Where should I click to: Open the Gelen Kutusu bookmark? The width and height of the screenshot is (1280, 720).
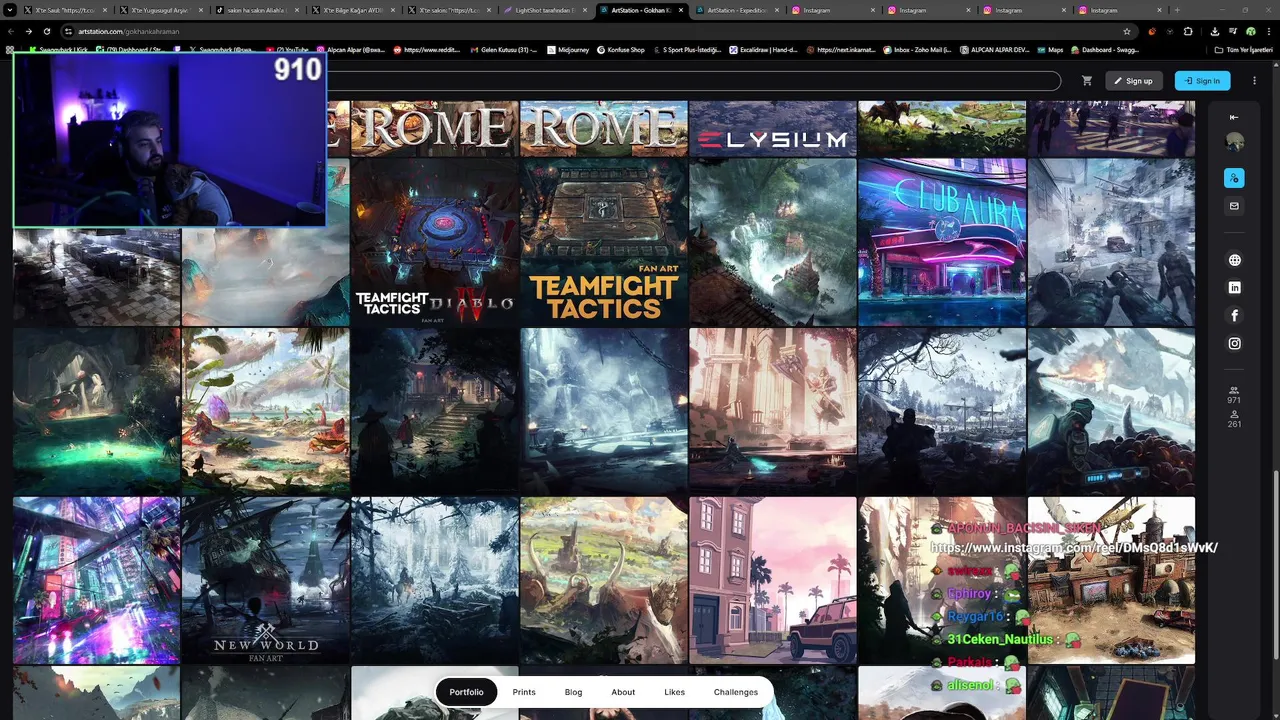pos(502,49)
